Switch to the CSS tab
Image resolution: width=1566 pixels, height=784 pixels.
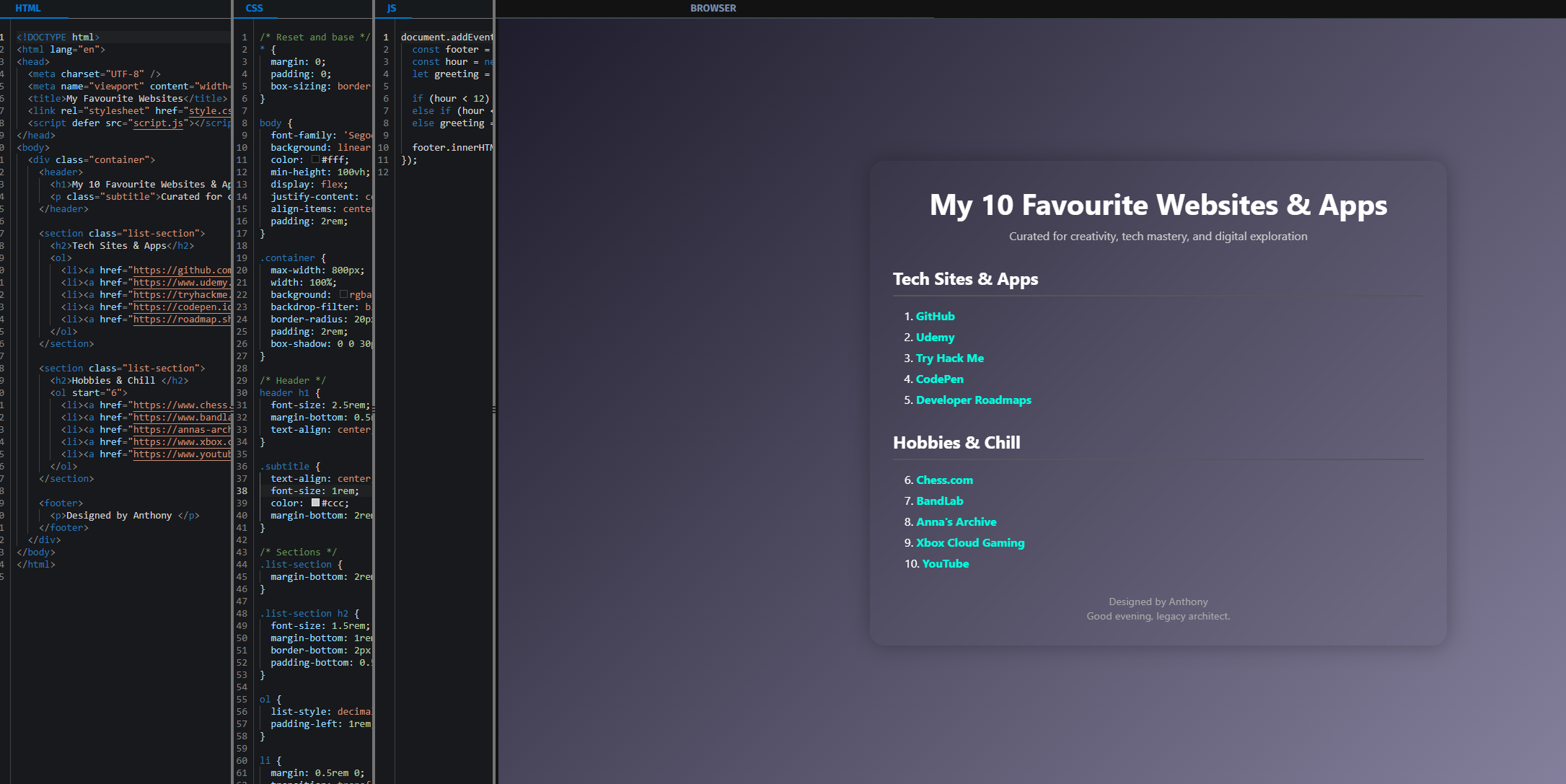(254, 8)
